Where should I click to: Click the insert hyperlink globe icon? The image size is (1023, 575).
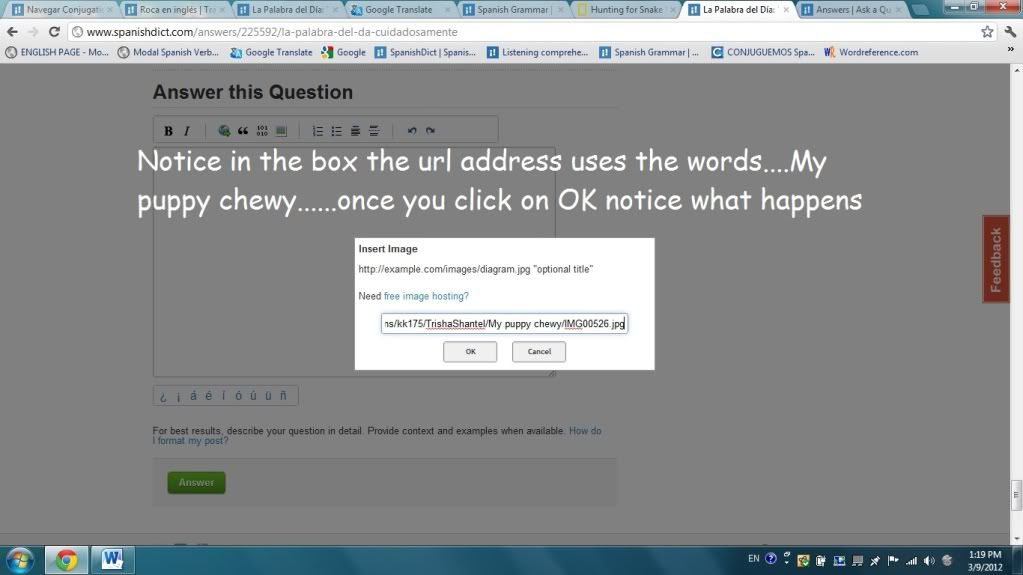click(x=224, y=131)
